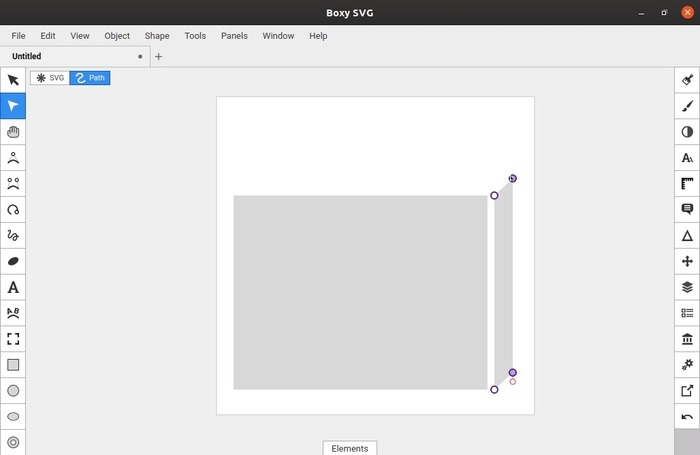Open the Library panel
The width and height of the screenshot is (700, 455).
[x=687, y=339]
